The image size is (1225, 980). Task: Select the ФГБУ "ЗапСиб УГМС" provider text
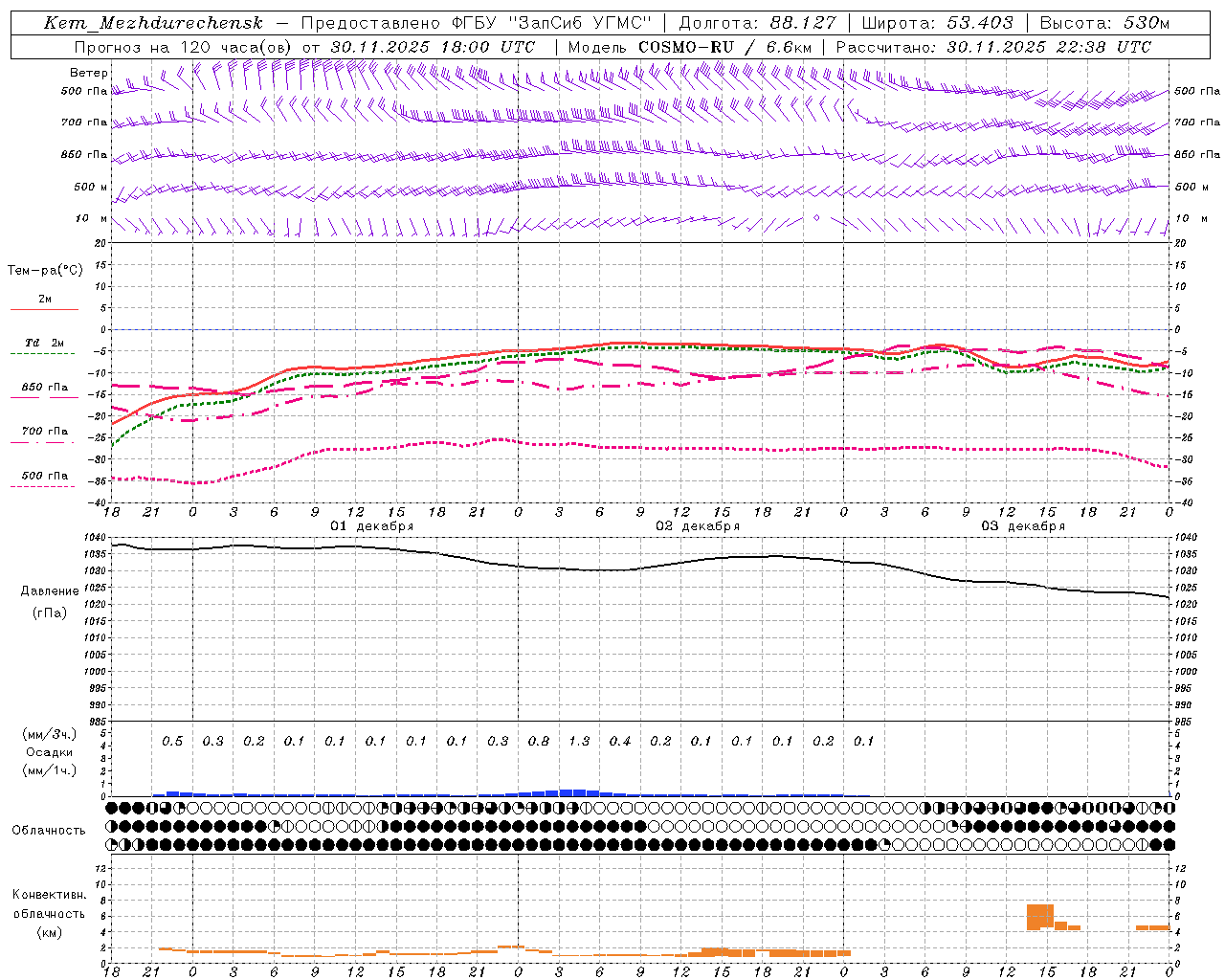[549, 23]
